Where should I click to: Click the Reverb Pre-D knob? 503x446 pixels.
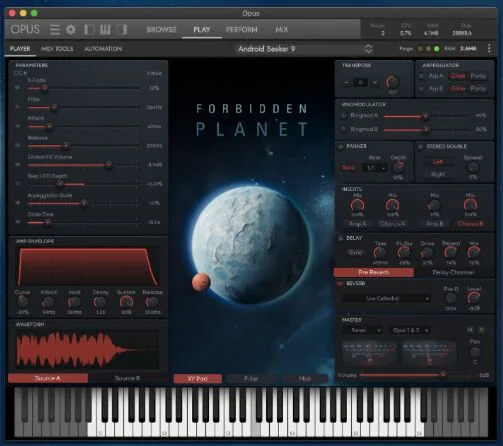(x=451, y=298)
